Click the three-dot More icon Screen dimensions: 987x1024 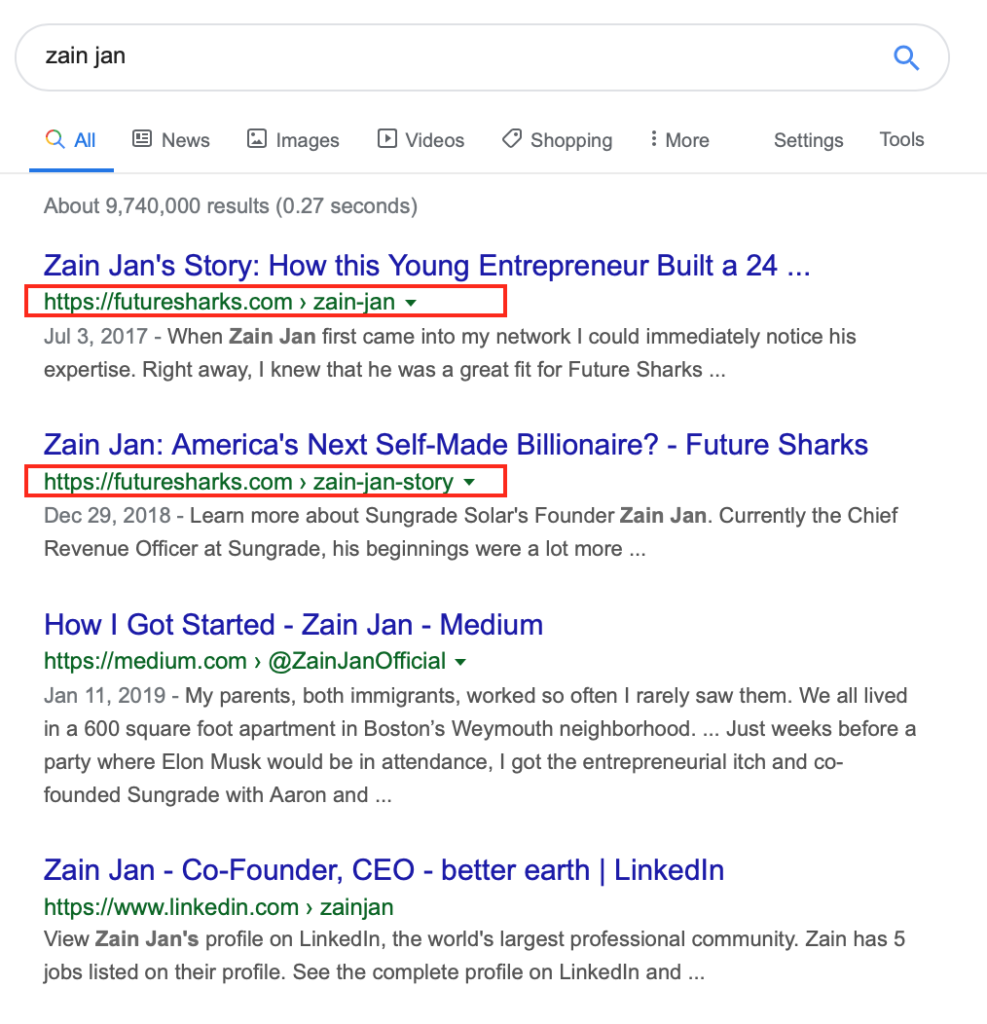[653, 138]
